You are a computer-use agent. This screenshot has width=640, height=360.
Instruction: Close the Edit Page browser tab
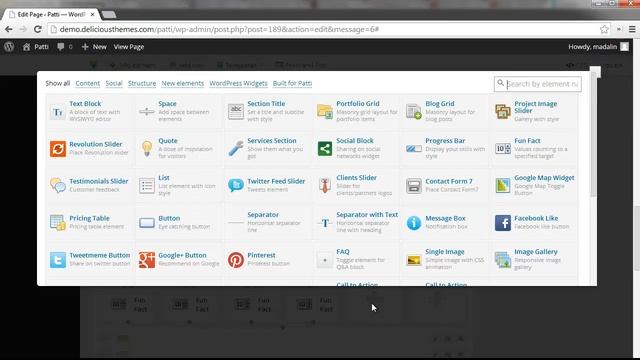(x=93, y=14)
